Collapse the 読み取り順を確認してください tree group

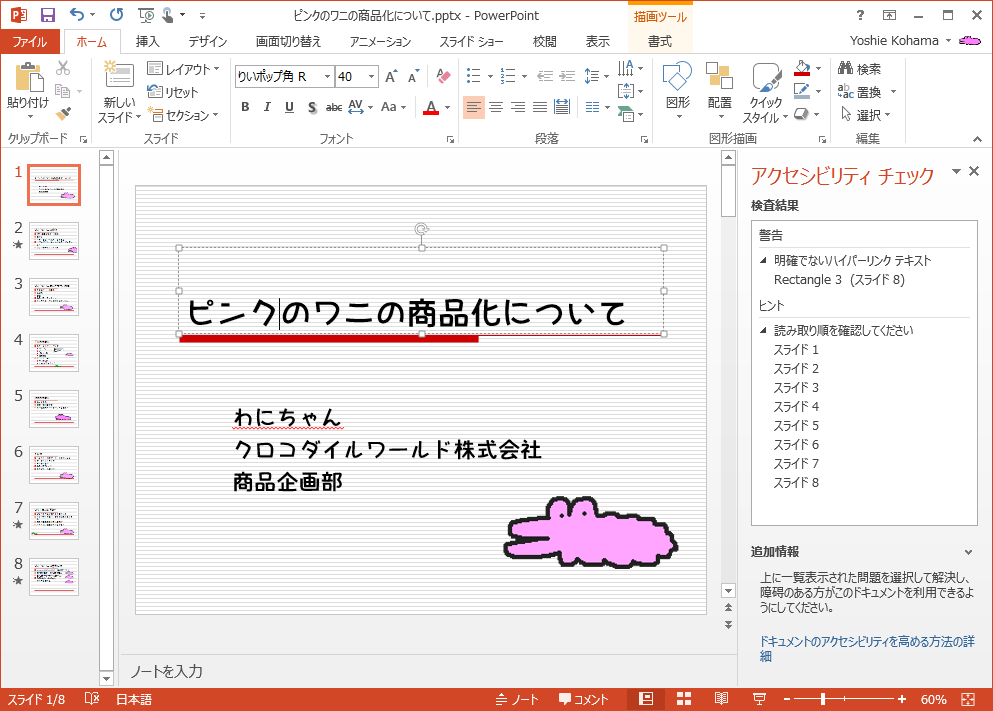(764, 330)
